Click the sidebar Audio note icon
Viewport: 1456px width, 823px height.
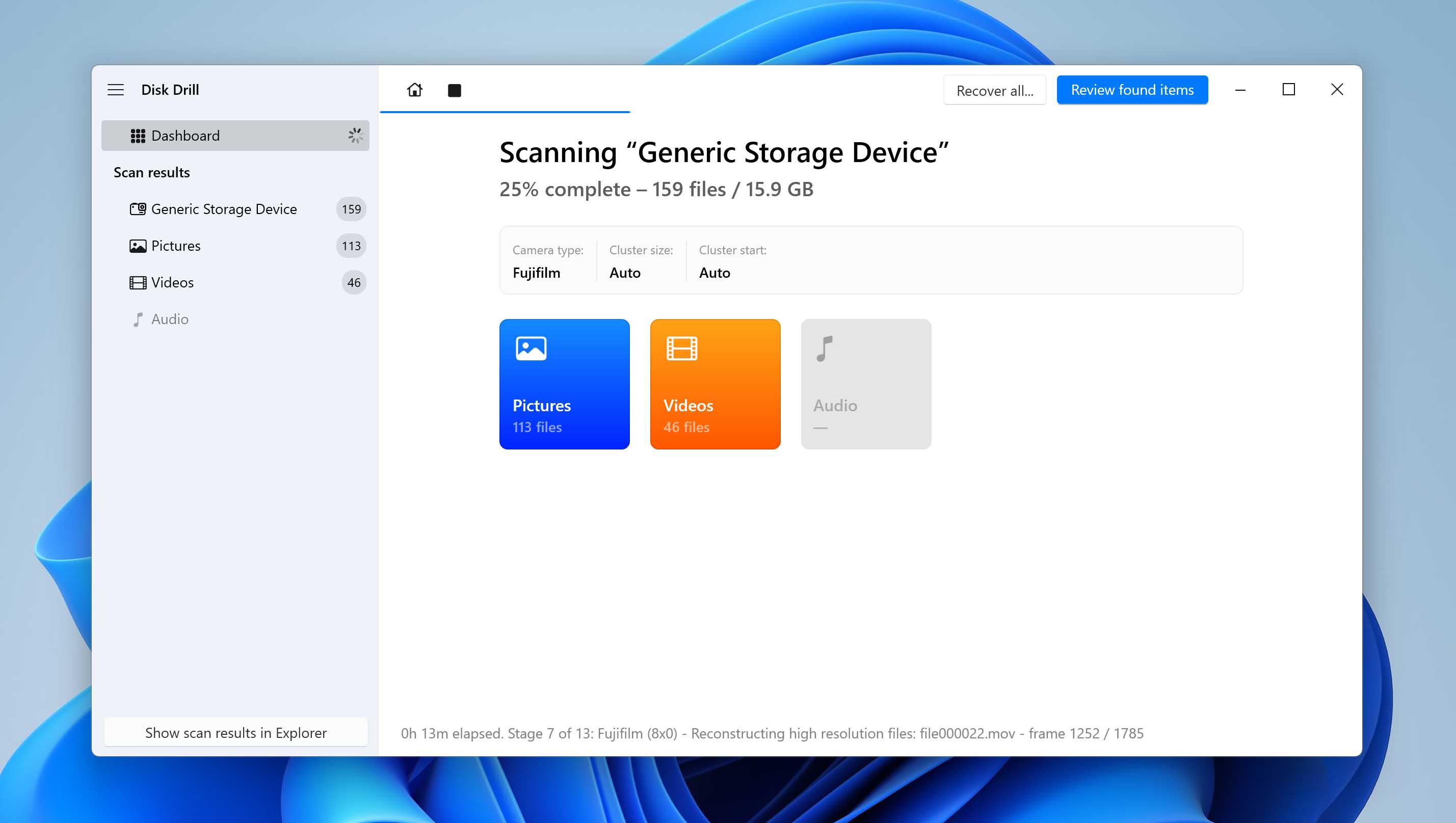[x=138, y=320]
